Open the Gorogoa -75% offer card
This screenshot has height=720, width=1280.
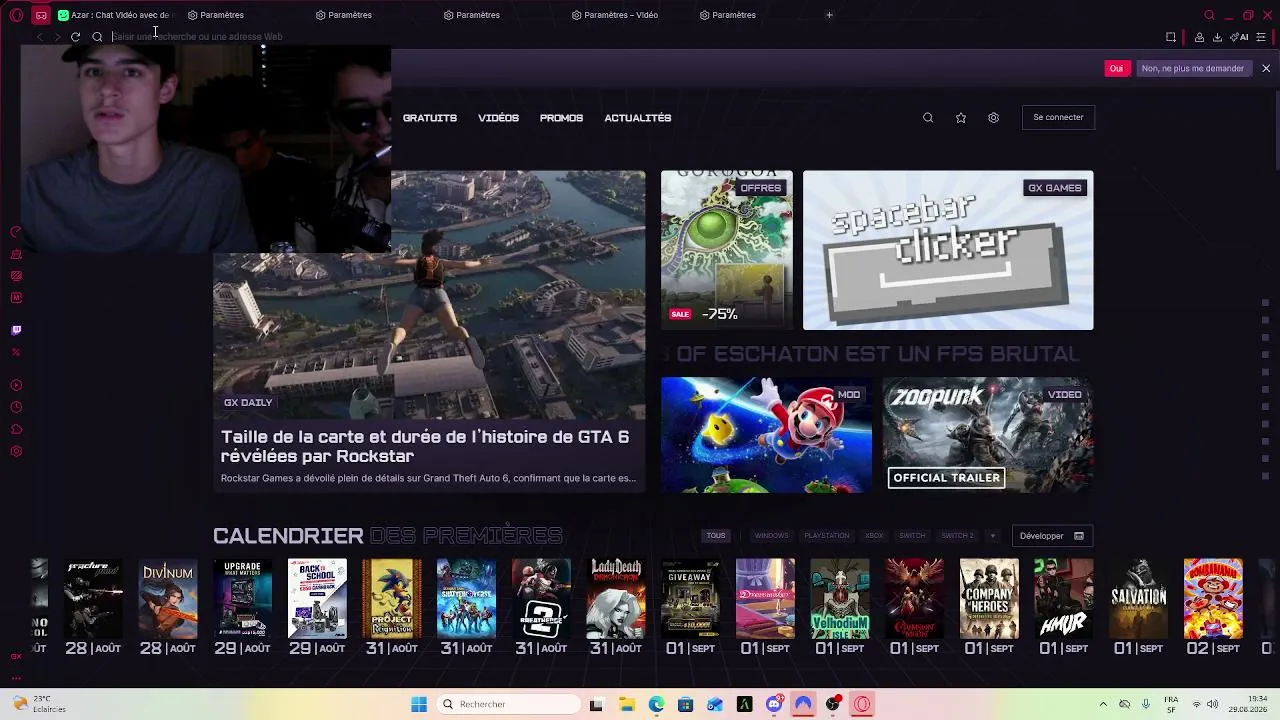coord(727,250)
